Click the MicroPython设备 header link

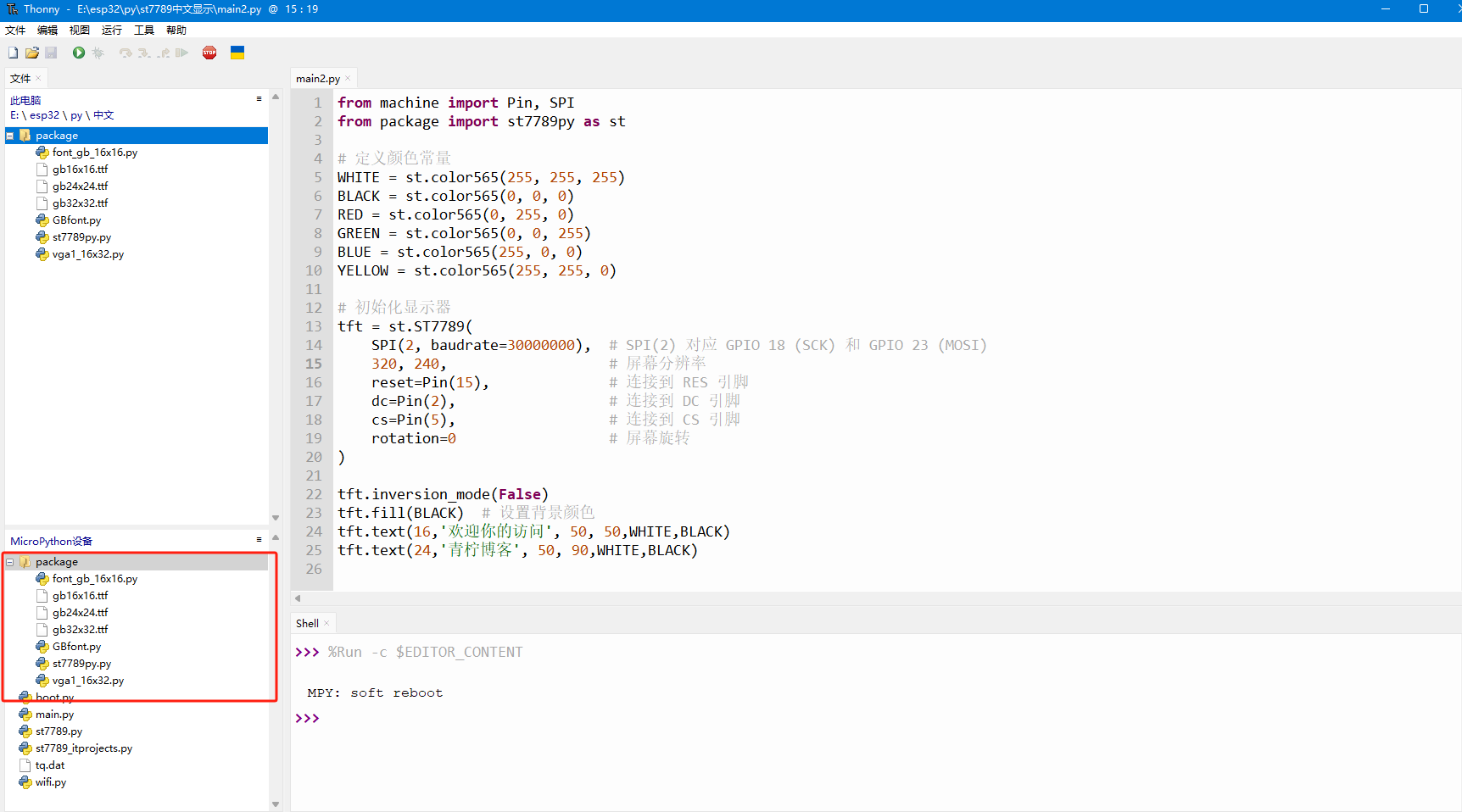(51, 541)
